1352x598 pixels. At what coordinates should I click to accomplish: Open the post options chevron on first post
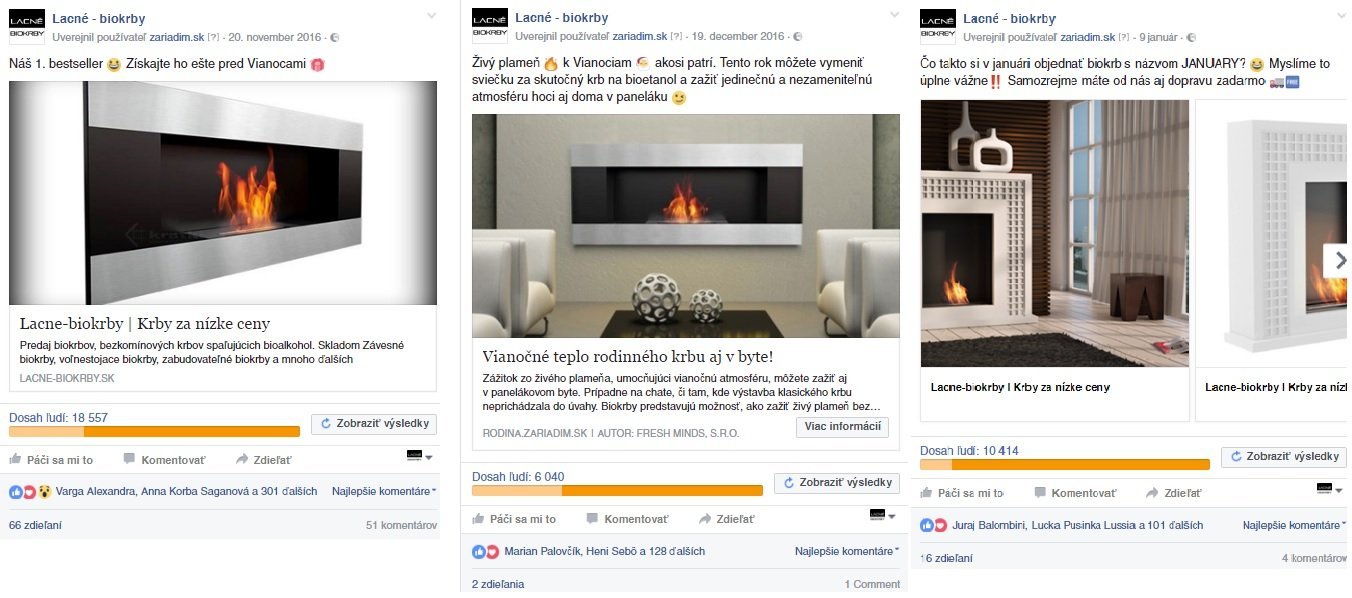coord(432,15)
